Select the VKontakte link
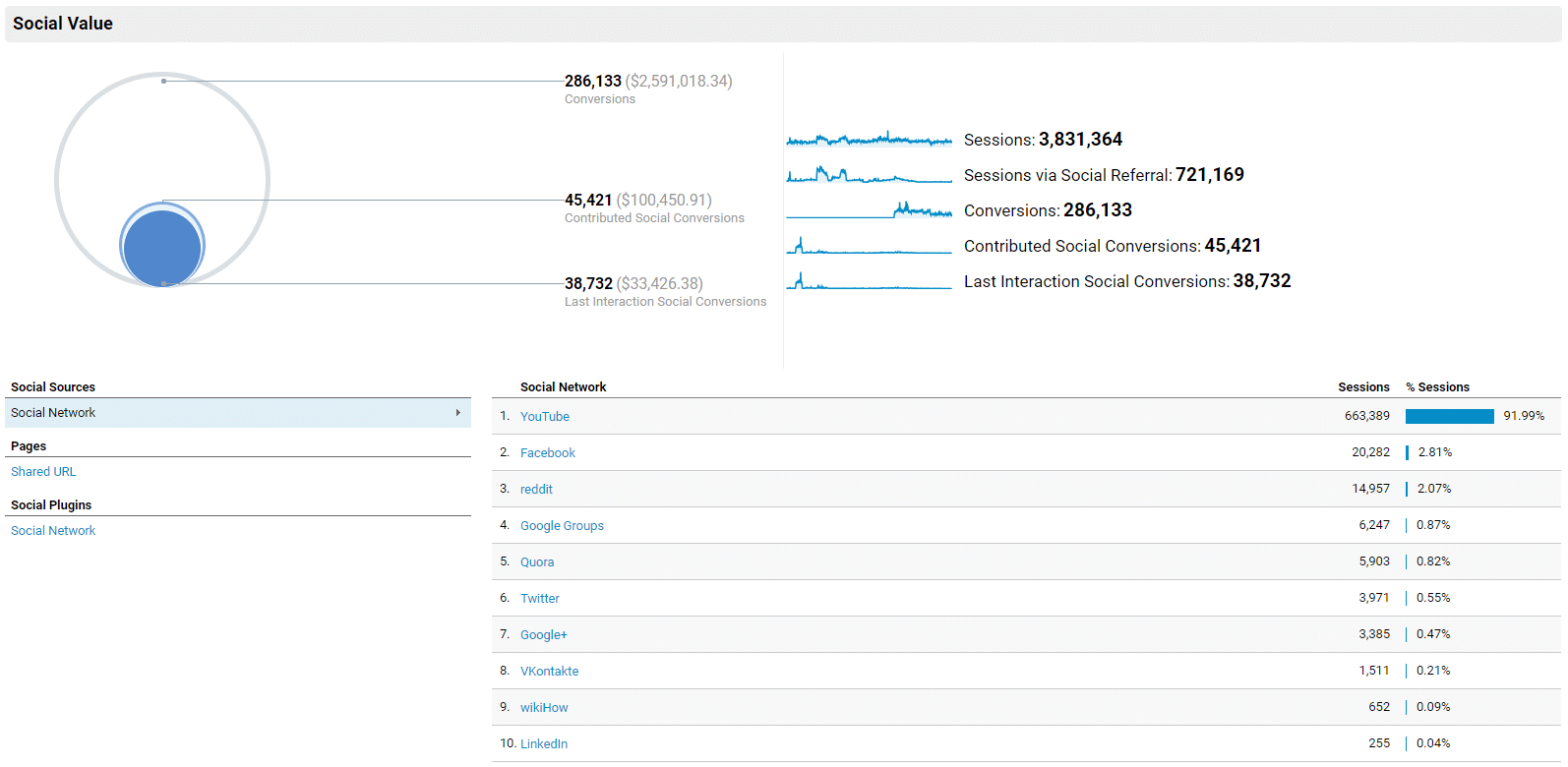This screenshot has height=767, width=1568. [549, 672]
